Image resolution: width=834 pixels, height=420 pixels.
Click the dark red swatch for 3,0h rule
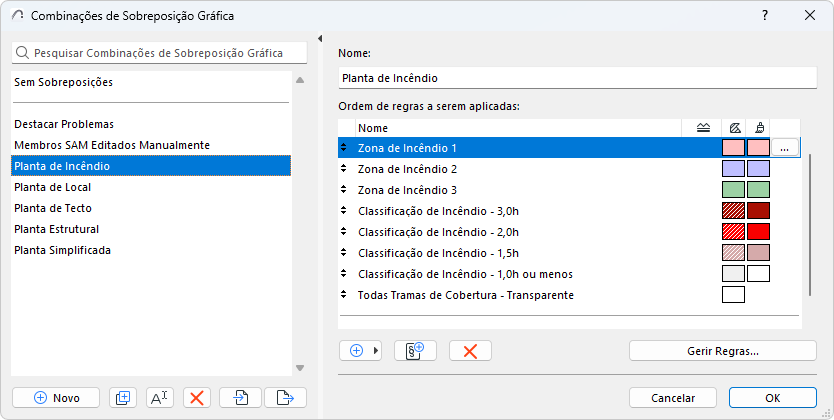coord(758,211)
